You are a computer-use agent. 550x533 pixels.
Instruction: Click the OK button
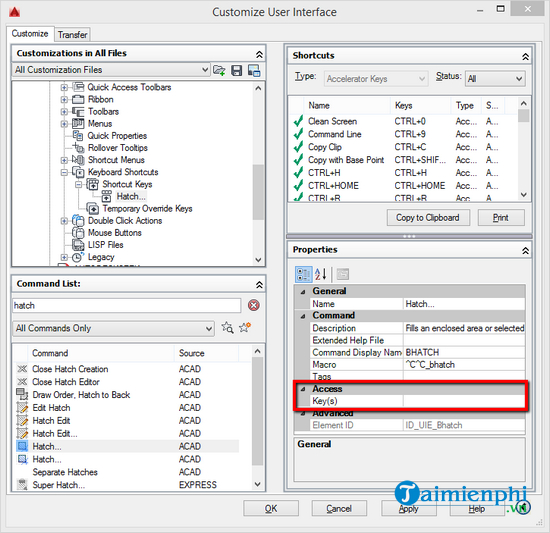271,508
